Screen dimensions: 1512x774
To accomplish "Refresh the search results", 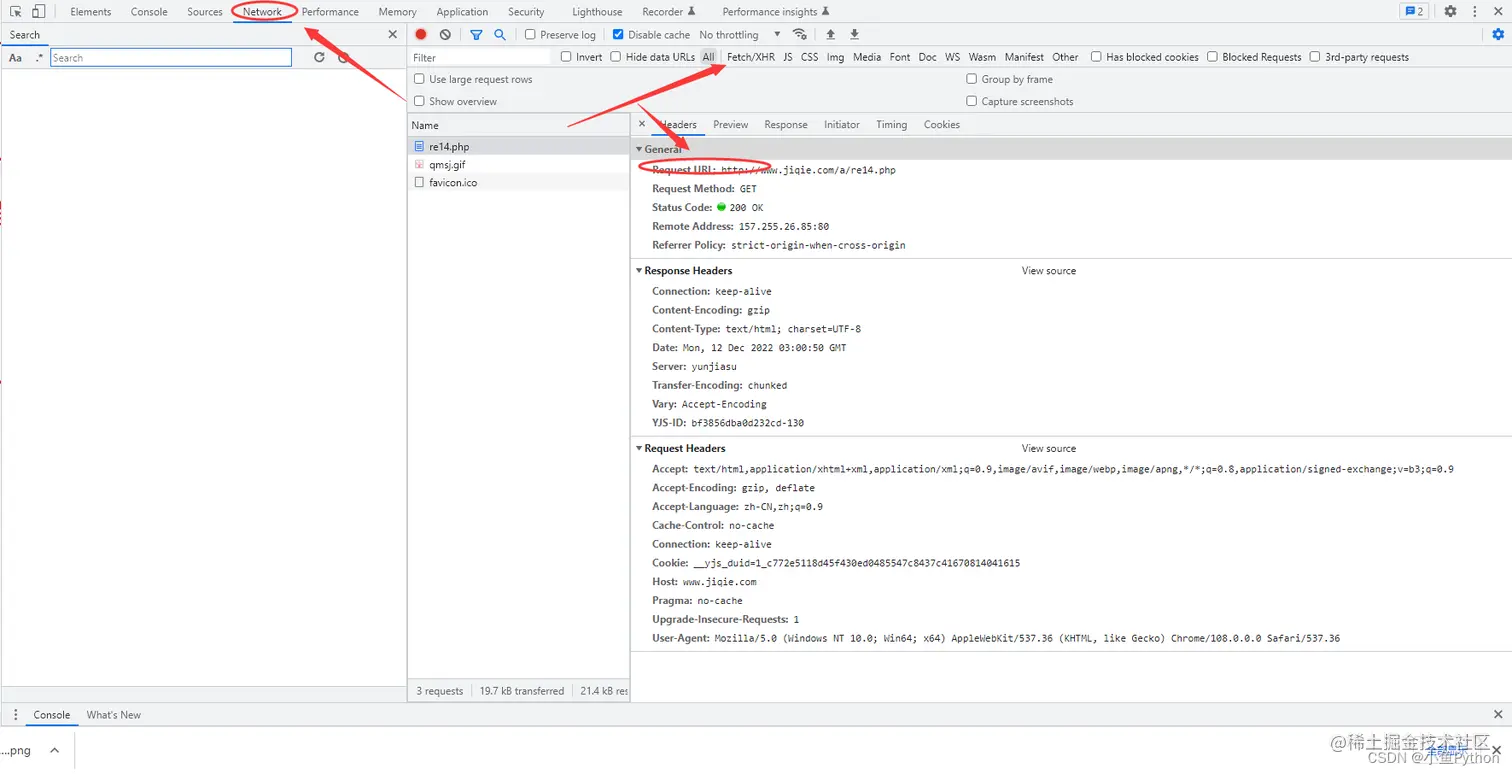I will point(319,58).
